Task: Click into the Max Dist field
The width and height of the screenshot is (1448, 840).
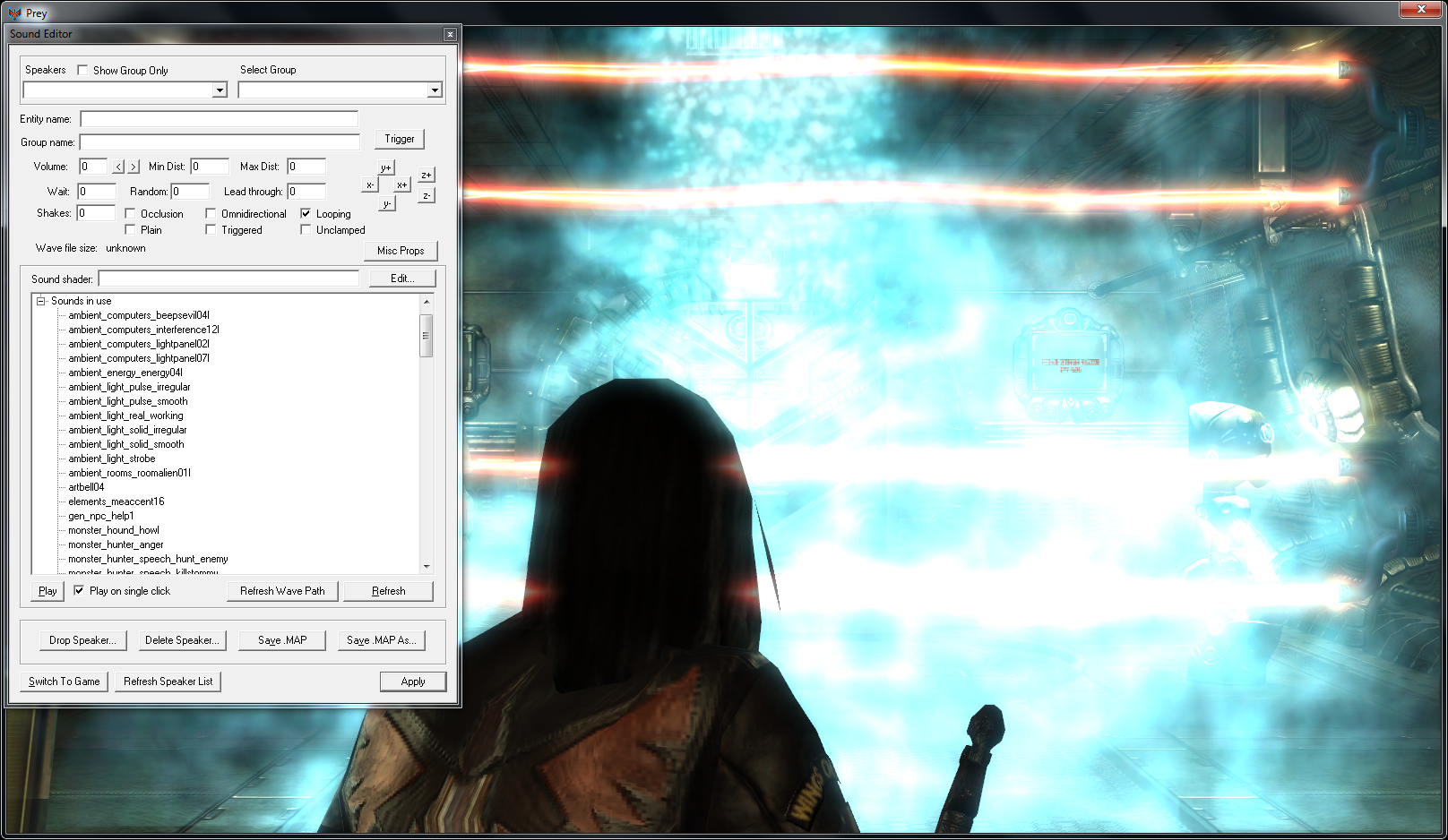Action: point(306,167)
